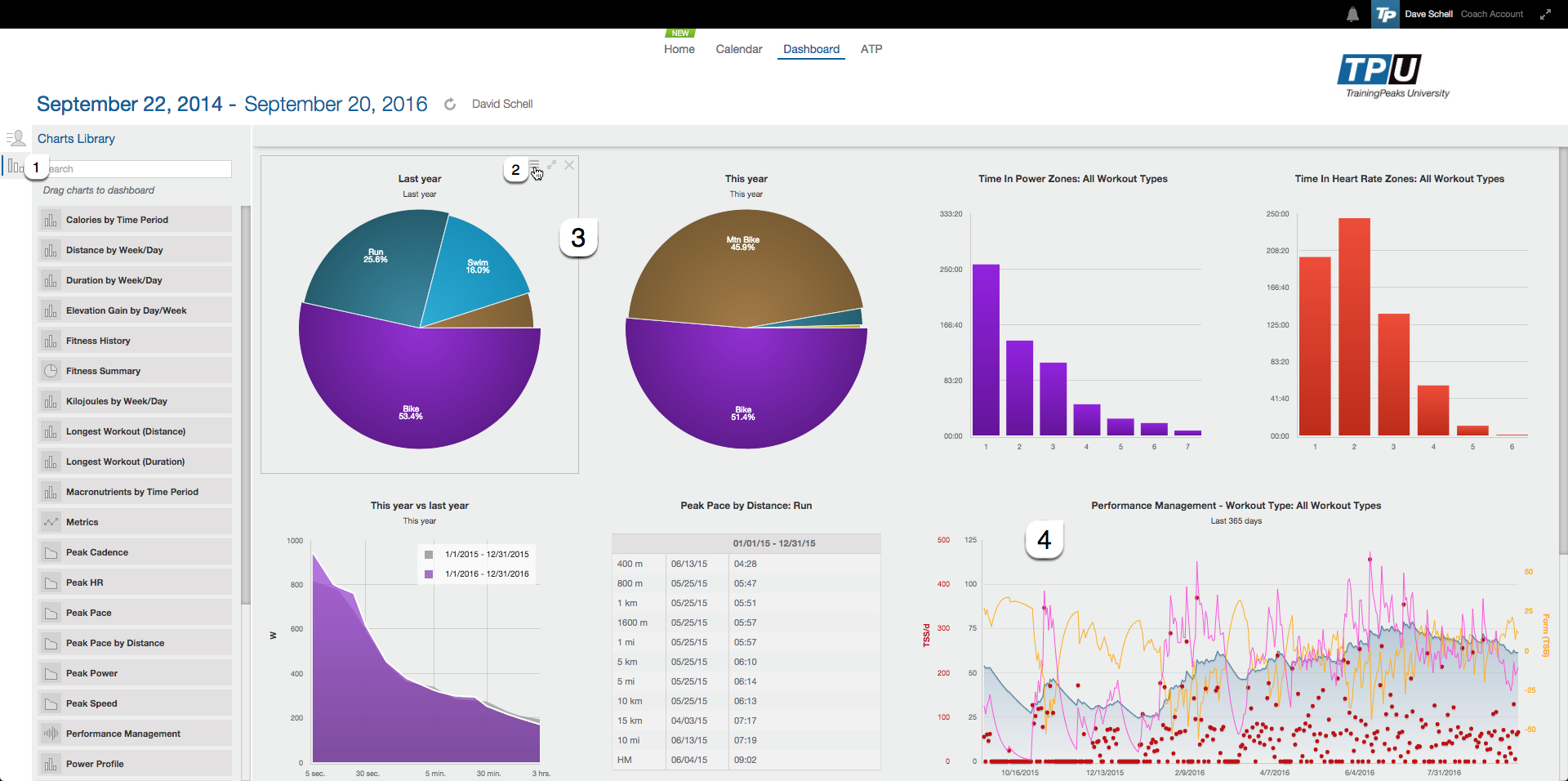Click the Peak HR chart icon
Viewport: 1568px width, 781px height.
[x=51, y=582]
